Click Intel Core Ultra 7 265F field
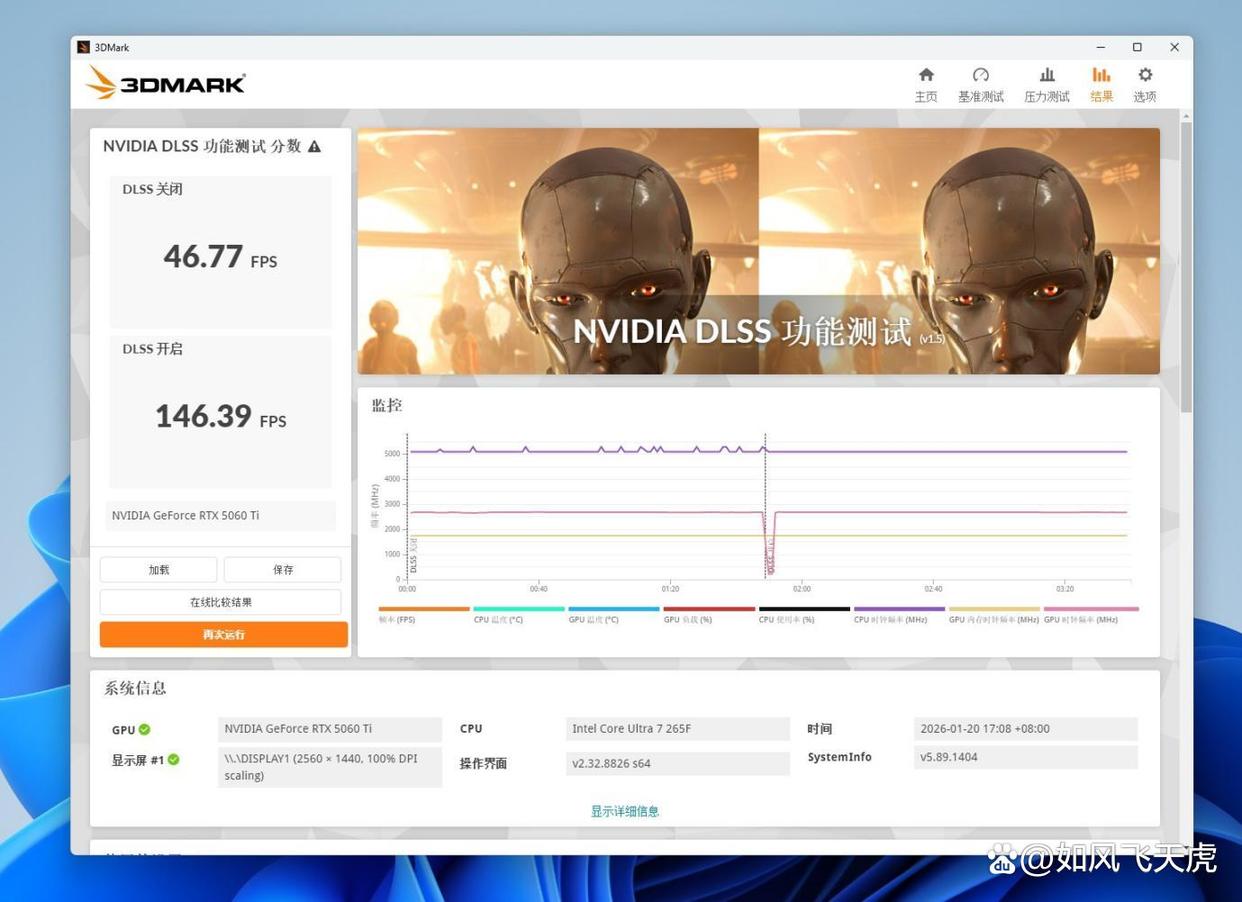Image resolution: width=1242 pixels, height=902 pixels. point(678,729)
